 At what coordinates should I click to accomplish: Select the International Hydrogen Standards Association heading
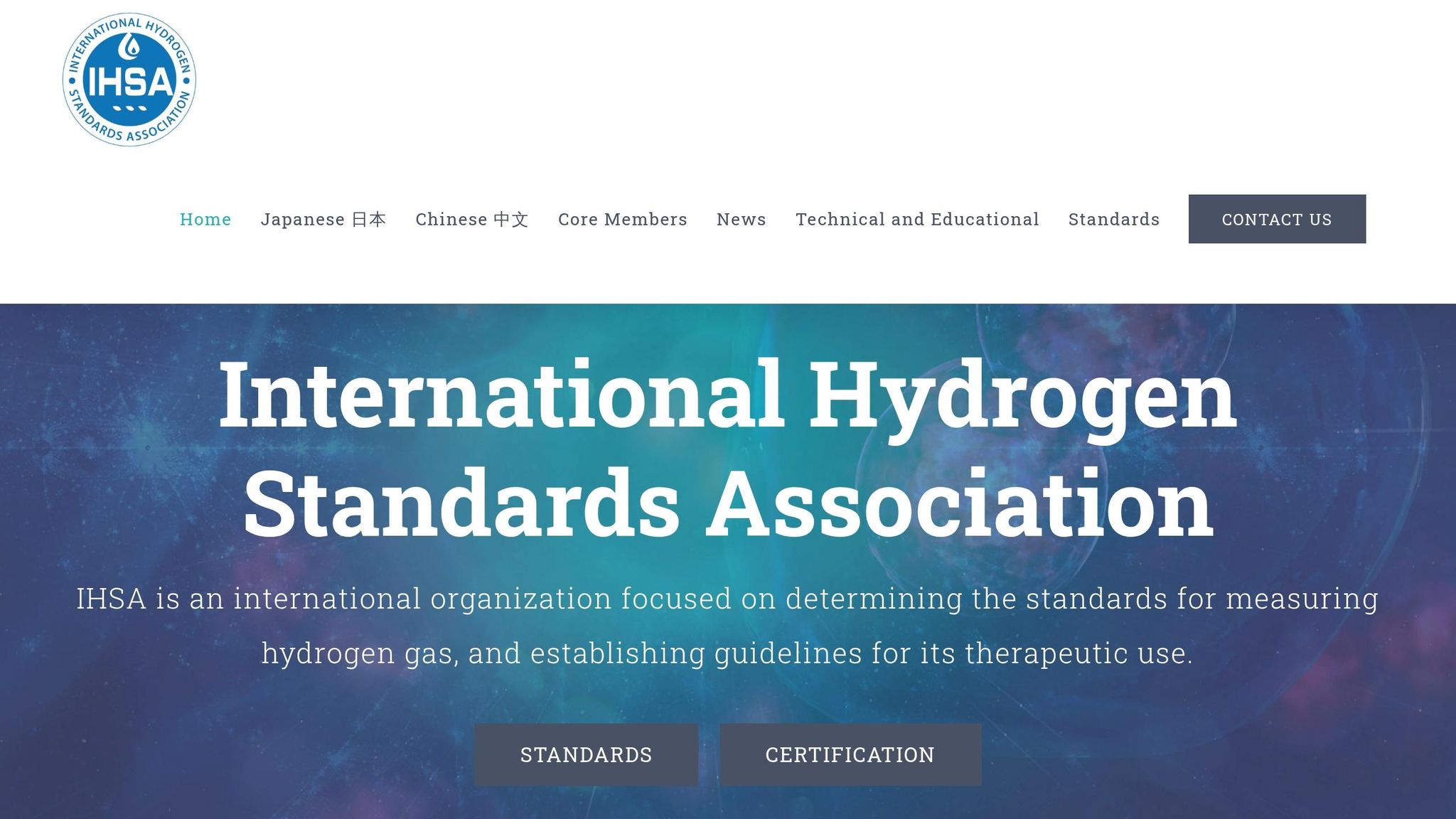728,449
